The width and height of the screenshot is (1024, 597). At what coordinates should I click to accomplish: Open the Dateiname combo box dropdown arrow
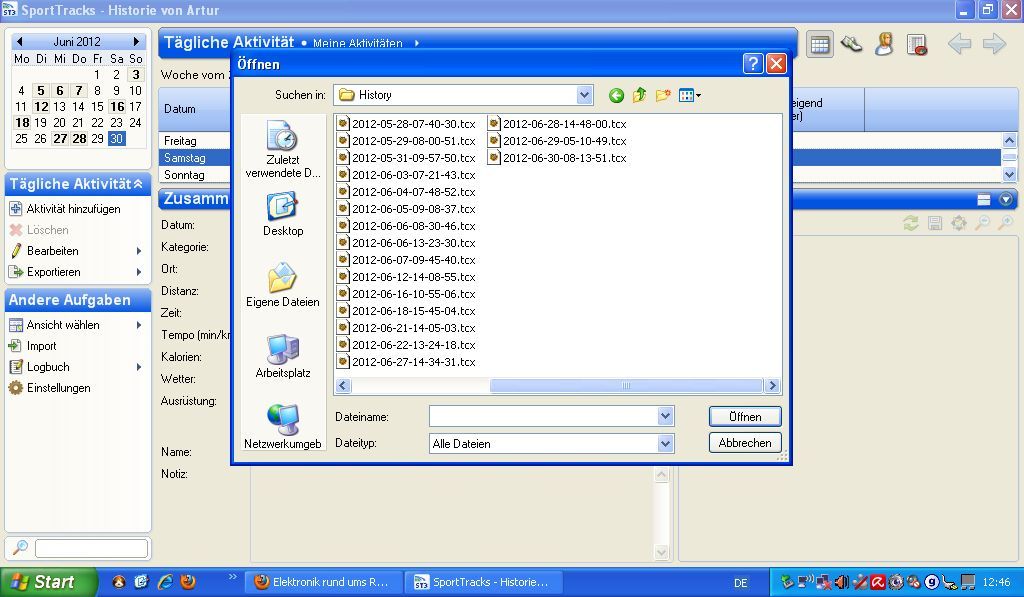pyautogui.click(x=665, y=416)
